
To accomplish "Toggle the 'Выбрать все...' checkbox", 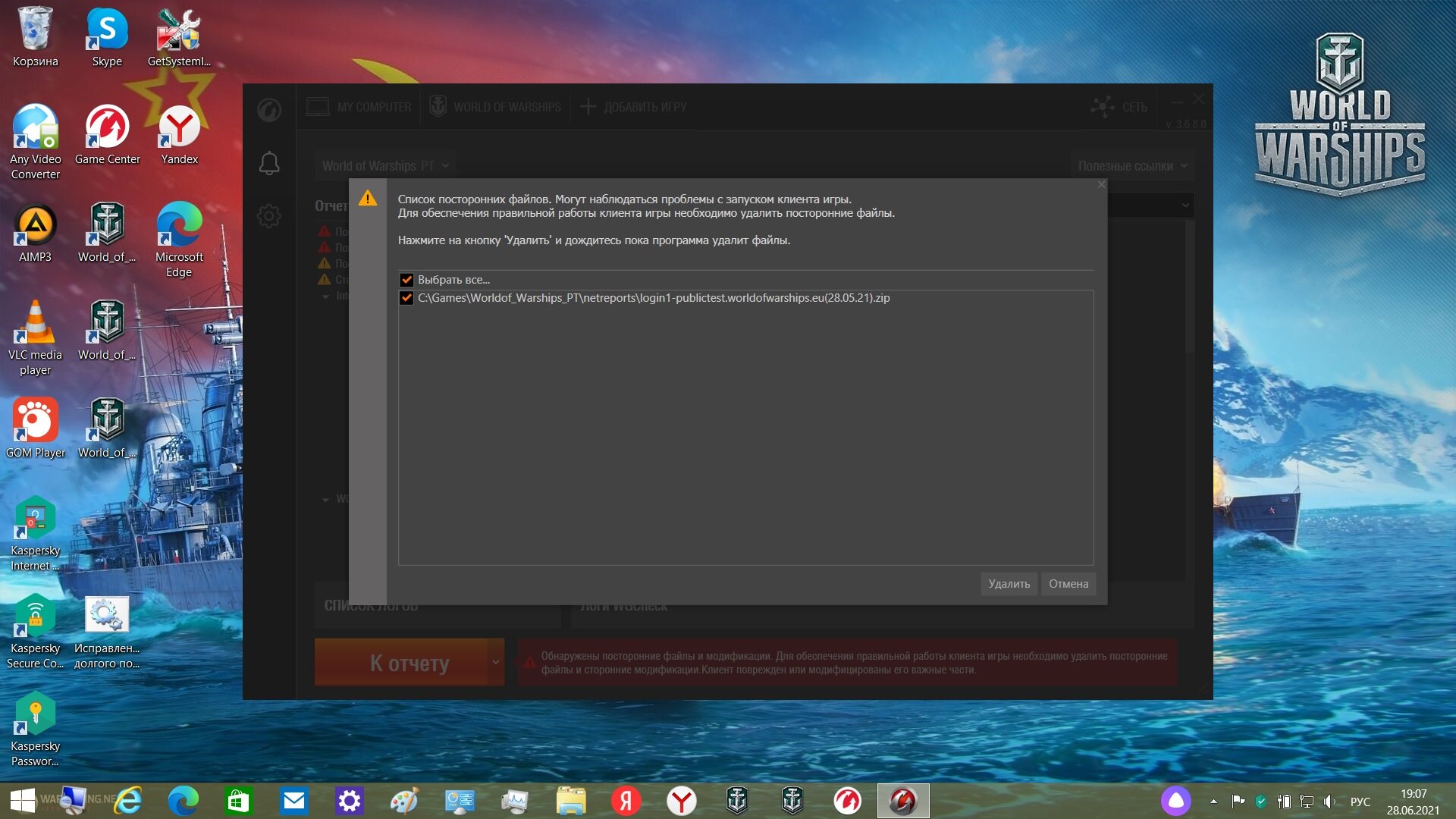I will [406, 280].
